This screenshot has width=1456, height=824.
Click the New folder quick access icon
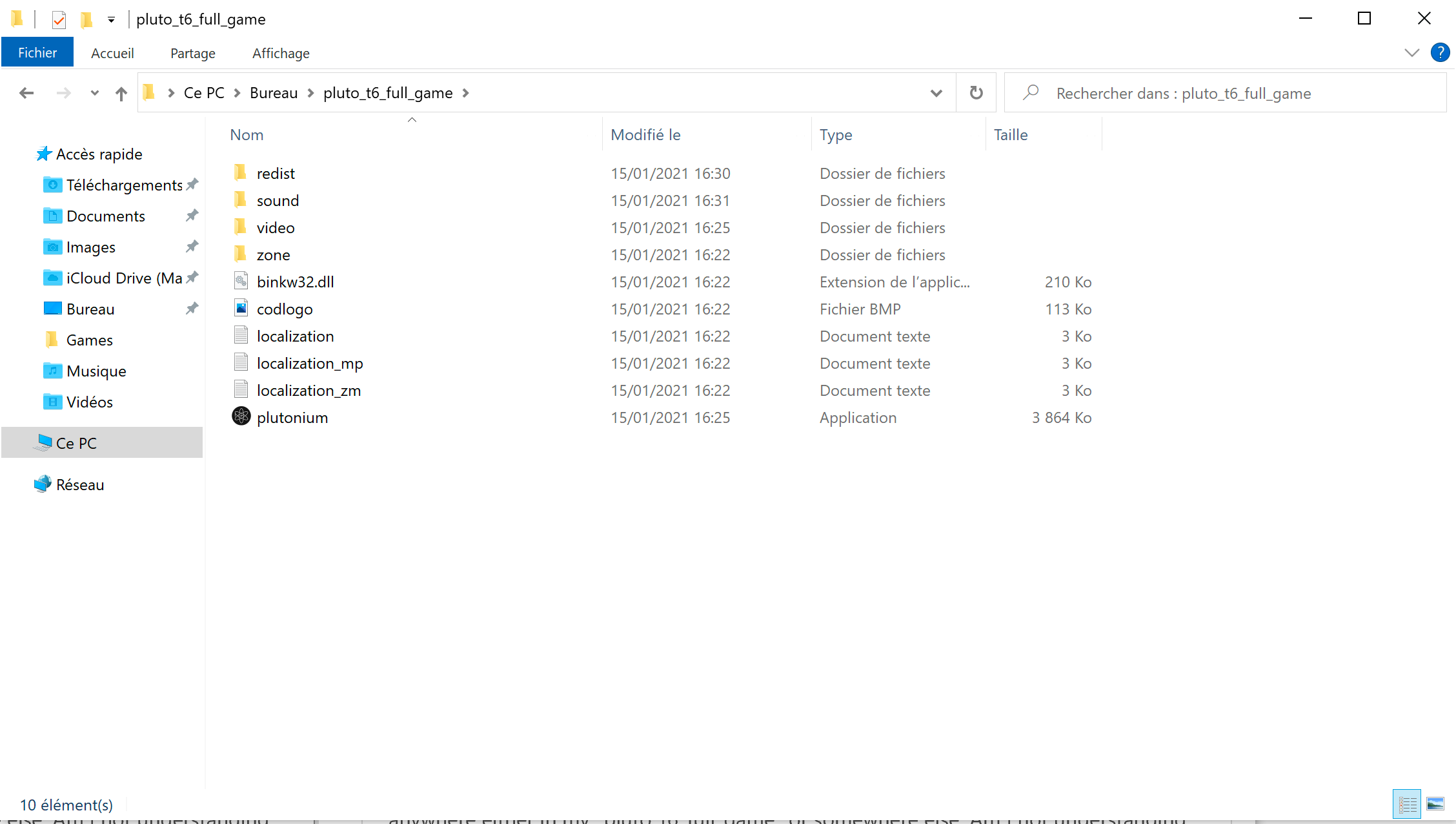pyautogui.click(x=86, y=20)
